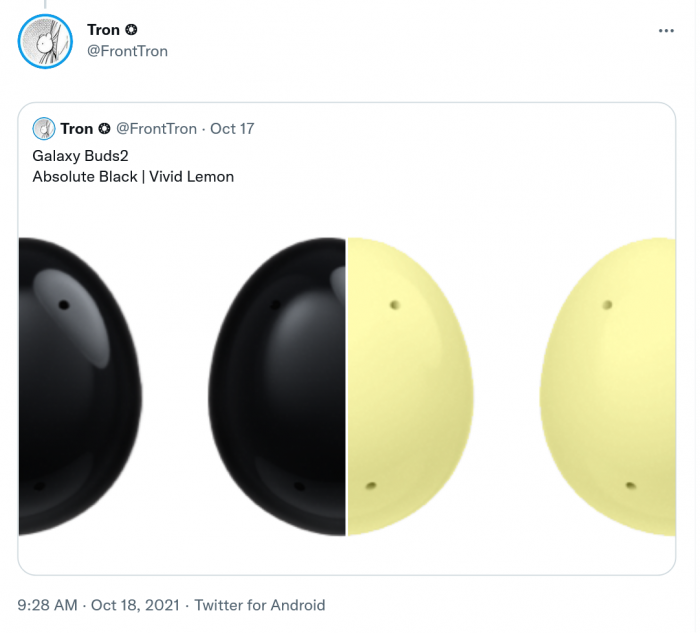Viewport: 700px width, 633px height.
Task: Open the quoted tweet's "Oct 17" date
Action: coord(232,129)
